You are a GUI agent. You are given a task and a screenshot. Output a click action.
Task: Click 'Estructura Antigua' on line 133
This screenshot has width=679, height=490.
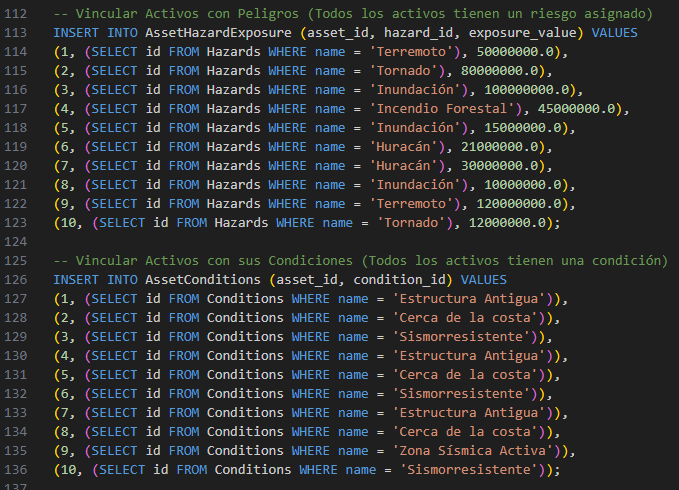[x=469, y=413]
